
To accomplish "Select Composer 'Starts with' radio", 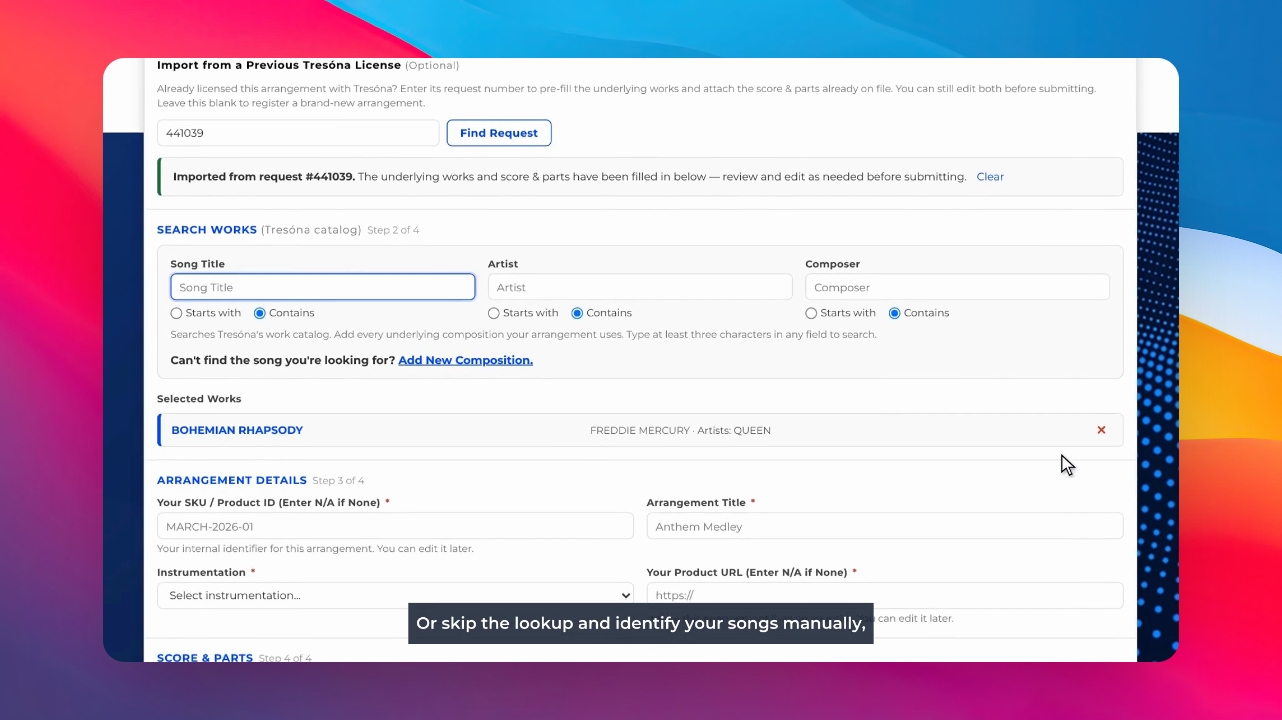I will coord(811,313).
